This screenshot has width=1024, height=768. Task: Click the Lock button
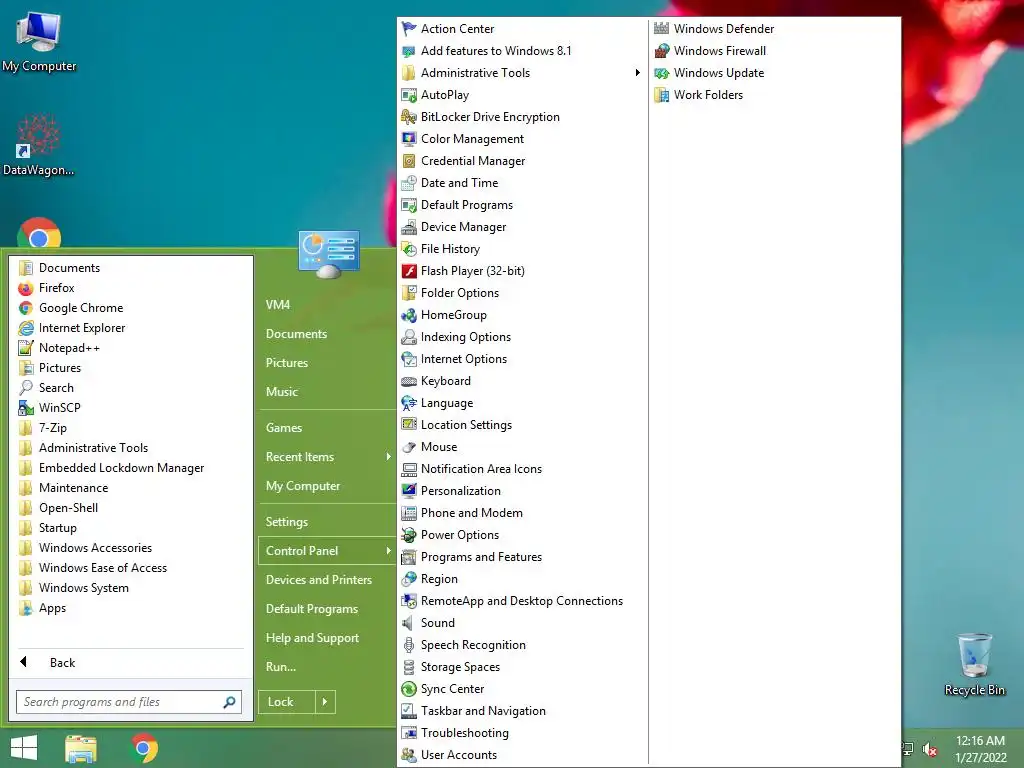(x=287, y=702)
